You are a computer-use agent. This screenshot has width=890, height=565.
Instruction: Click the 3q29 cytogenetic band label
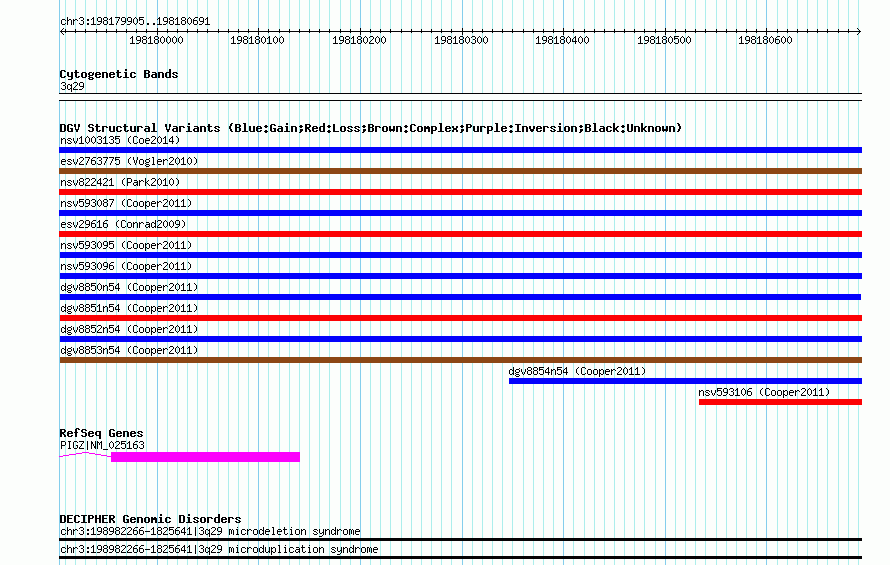72,86
